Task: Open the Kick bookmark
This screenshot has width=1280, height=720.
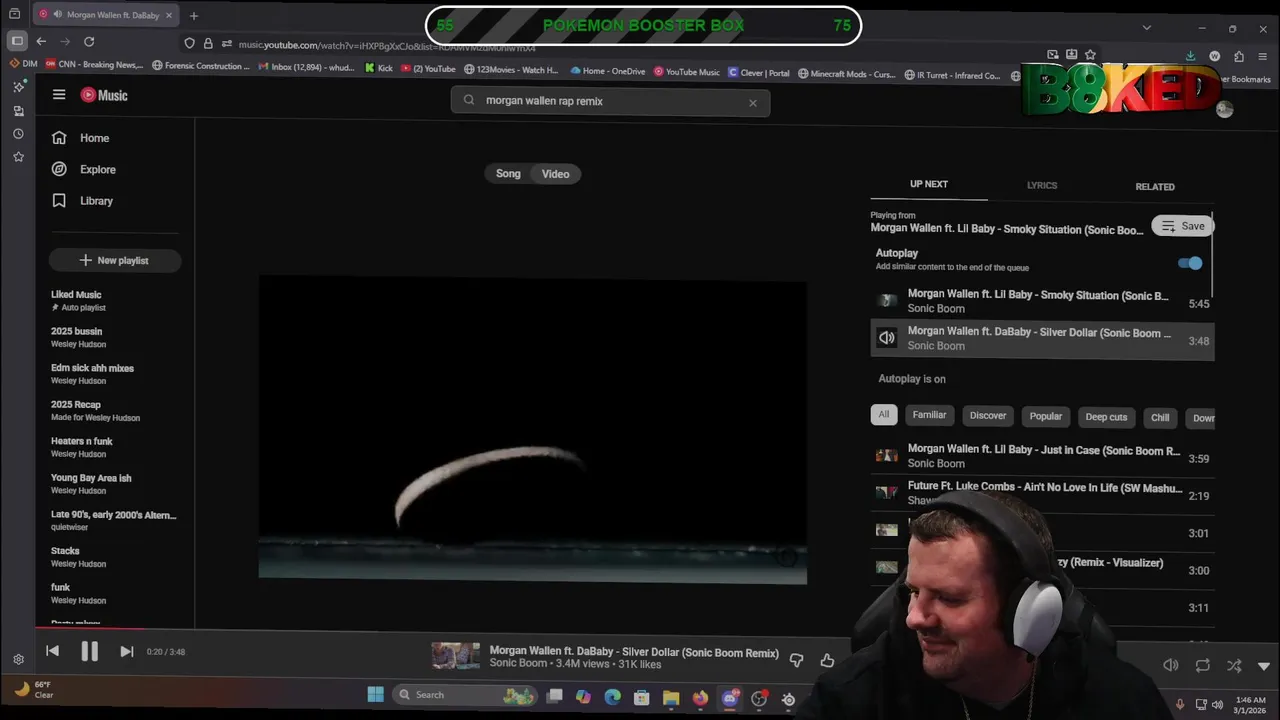Action: (x=378, y=69)
